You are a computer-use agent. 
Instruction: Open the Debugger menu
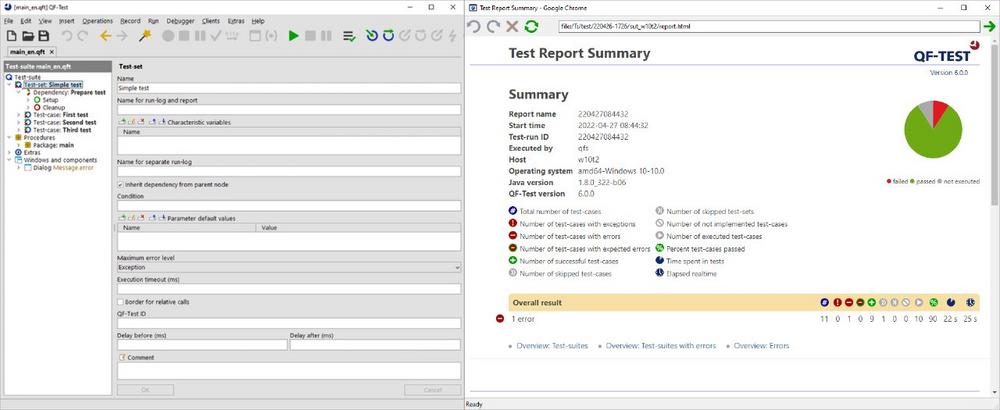pos(180,21)
